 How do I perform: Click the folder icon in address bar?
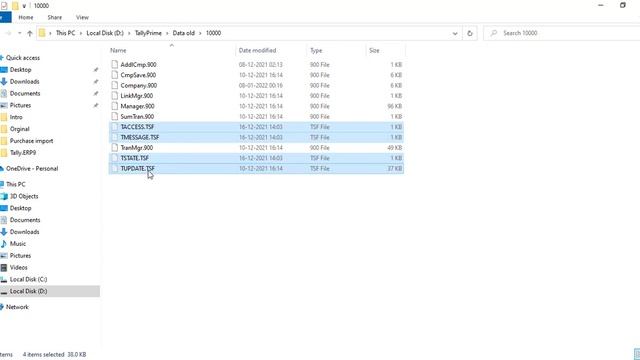42,33
